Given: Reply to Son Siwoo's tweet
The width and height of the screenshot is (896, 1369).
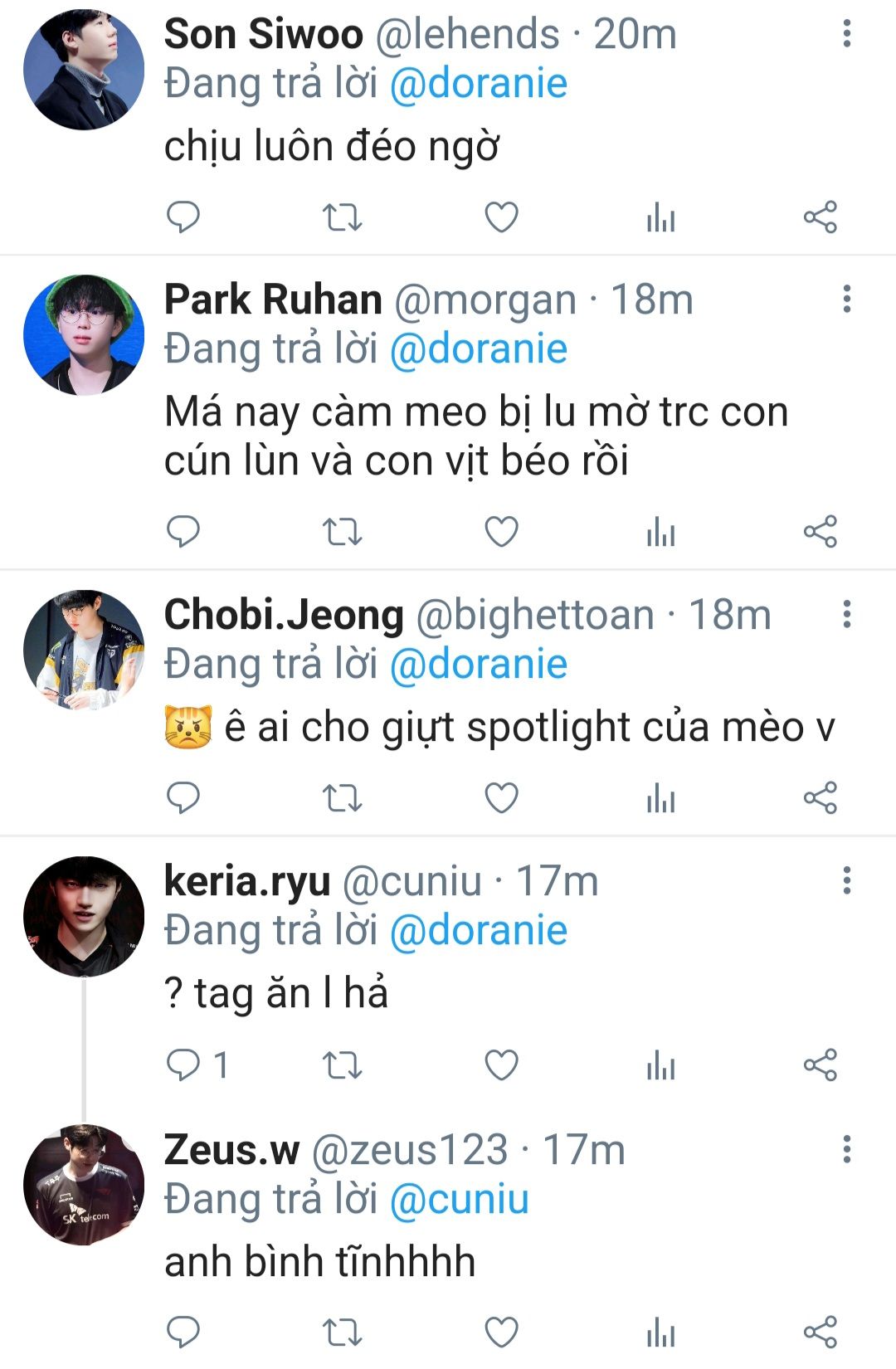Looking at the screenshot, I should coord(183,217).
